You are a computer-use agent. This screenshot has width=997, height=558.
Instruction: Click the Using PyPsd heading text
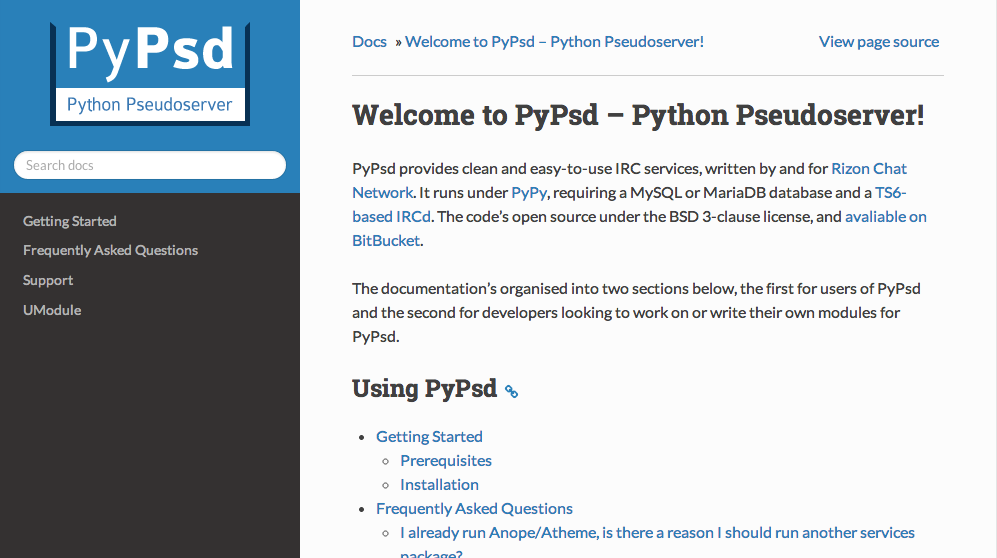point(425,388)
